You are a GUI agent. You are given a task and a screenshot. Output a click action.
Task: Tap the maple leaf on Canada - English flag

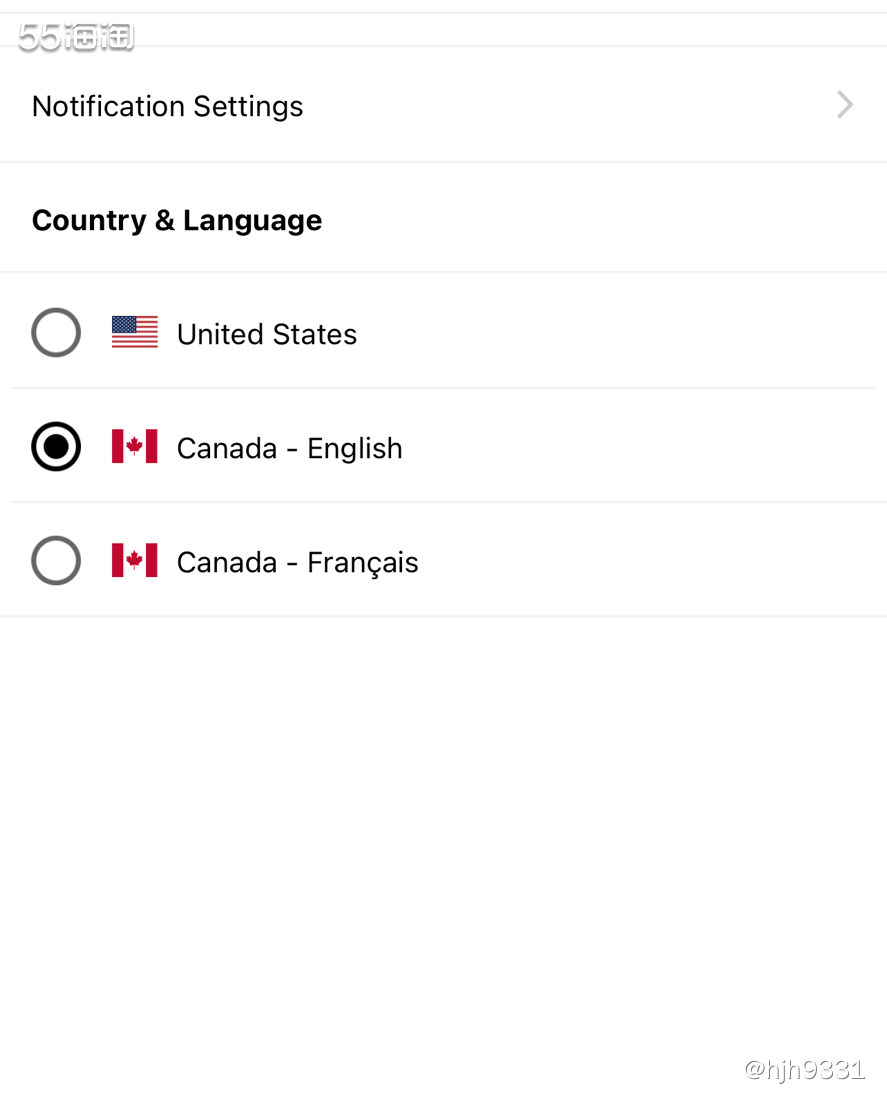(135, 446)
